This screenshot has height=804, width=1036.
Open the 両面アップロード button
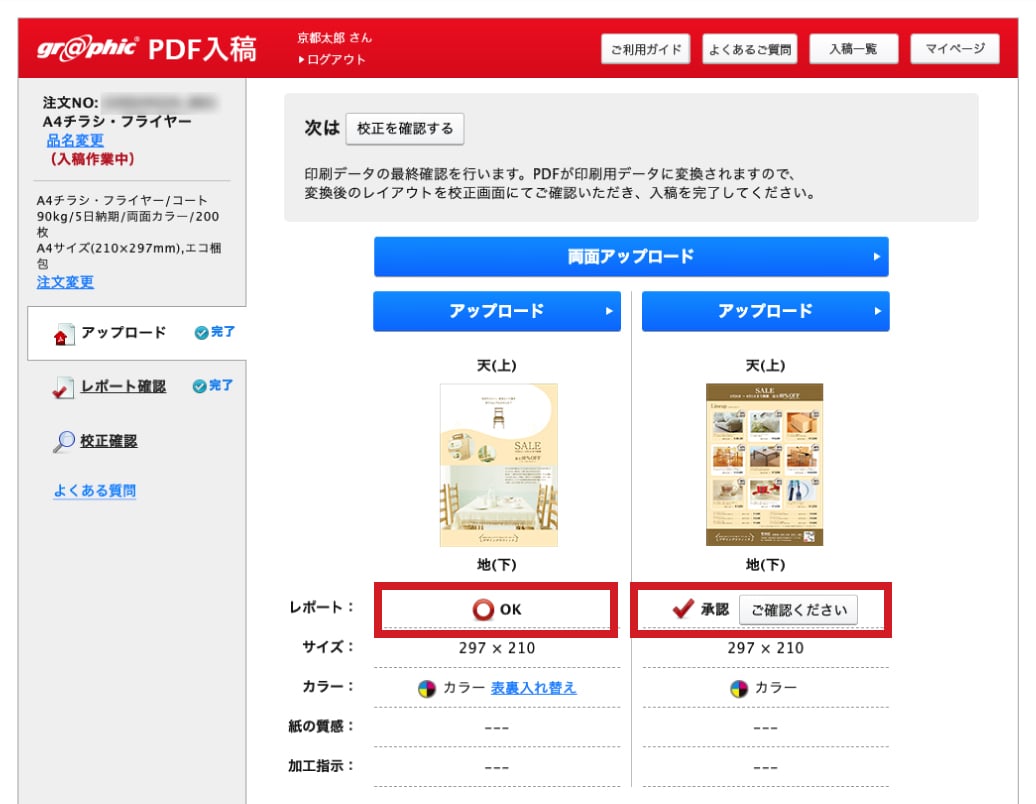630,257
